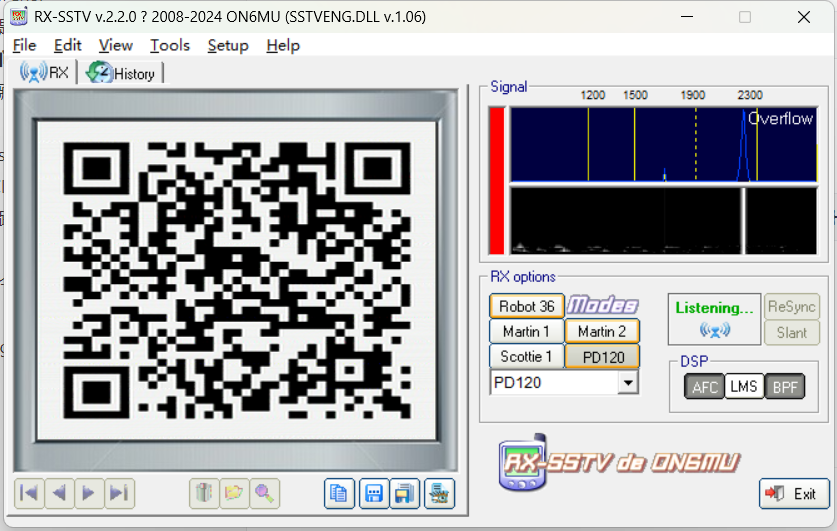Click the greyed-out trash delete icon
The image size is (837, 531).
point(204,493)
